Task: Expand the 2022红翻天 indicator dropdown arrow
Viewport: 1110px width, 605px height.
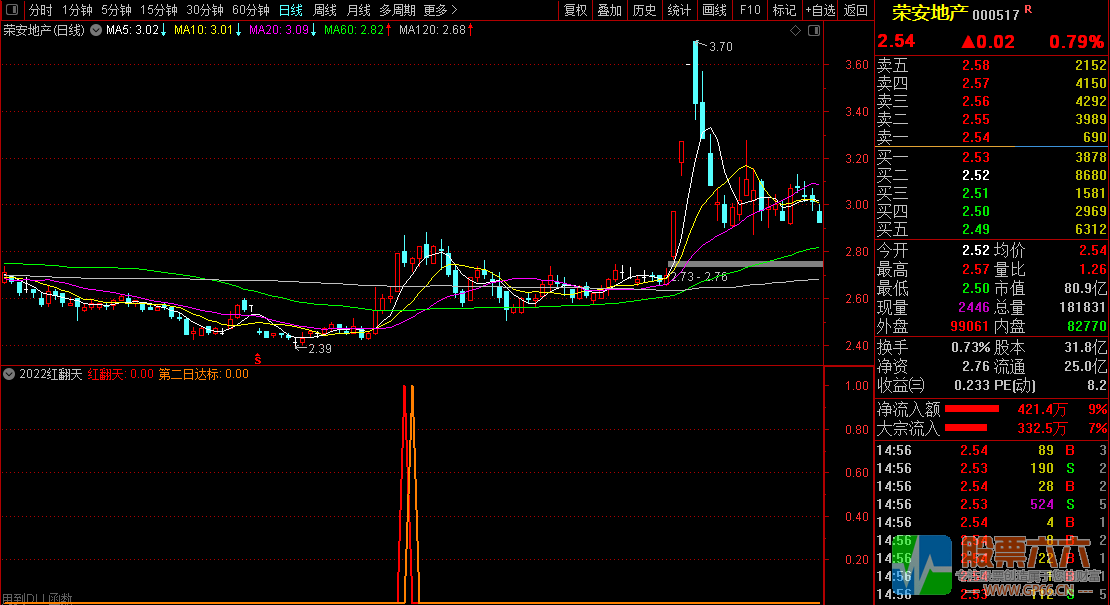Action: pos(9,374)
